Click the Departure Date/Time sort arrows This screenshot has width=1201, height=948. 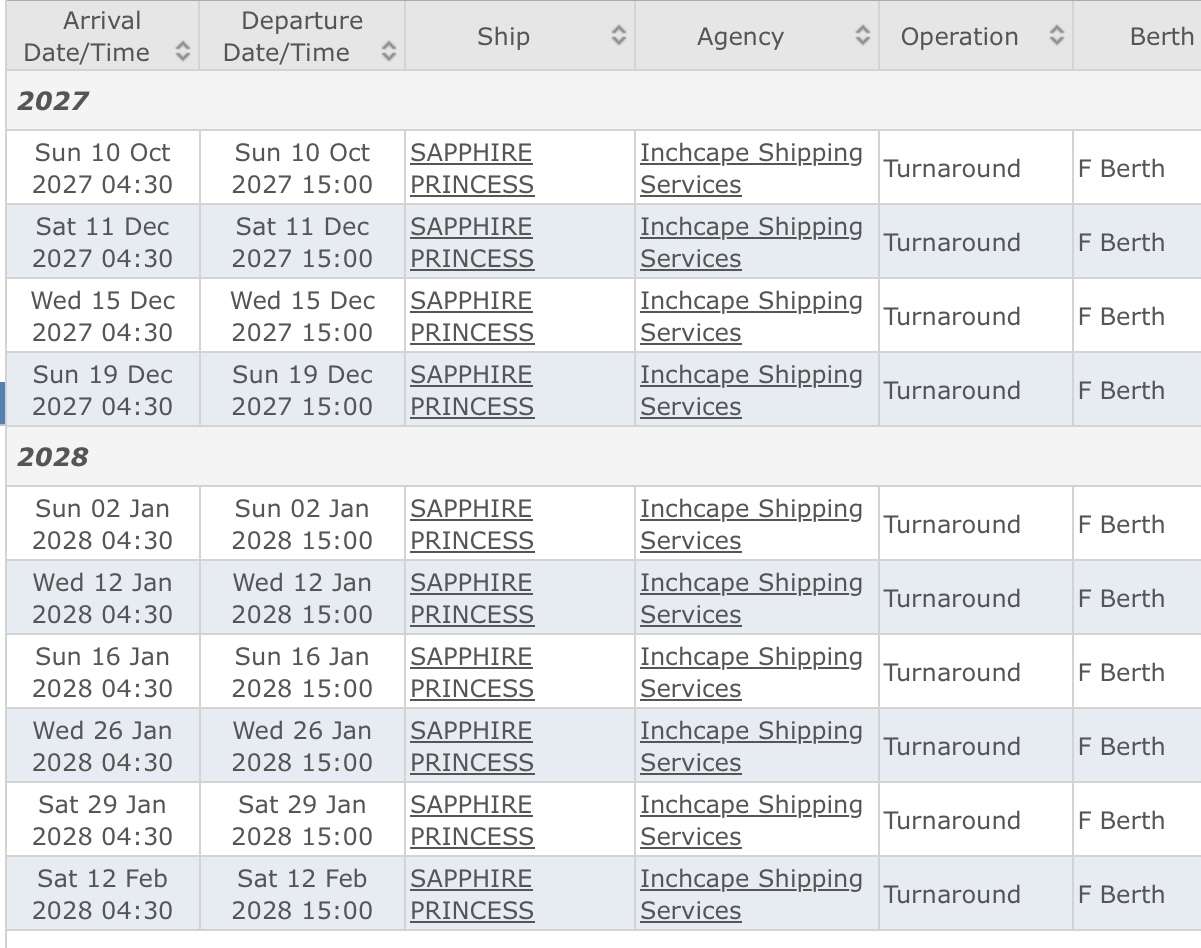click(388, 52)
